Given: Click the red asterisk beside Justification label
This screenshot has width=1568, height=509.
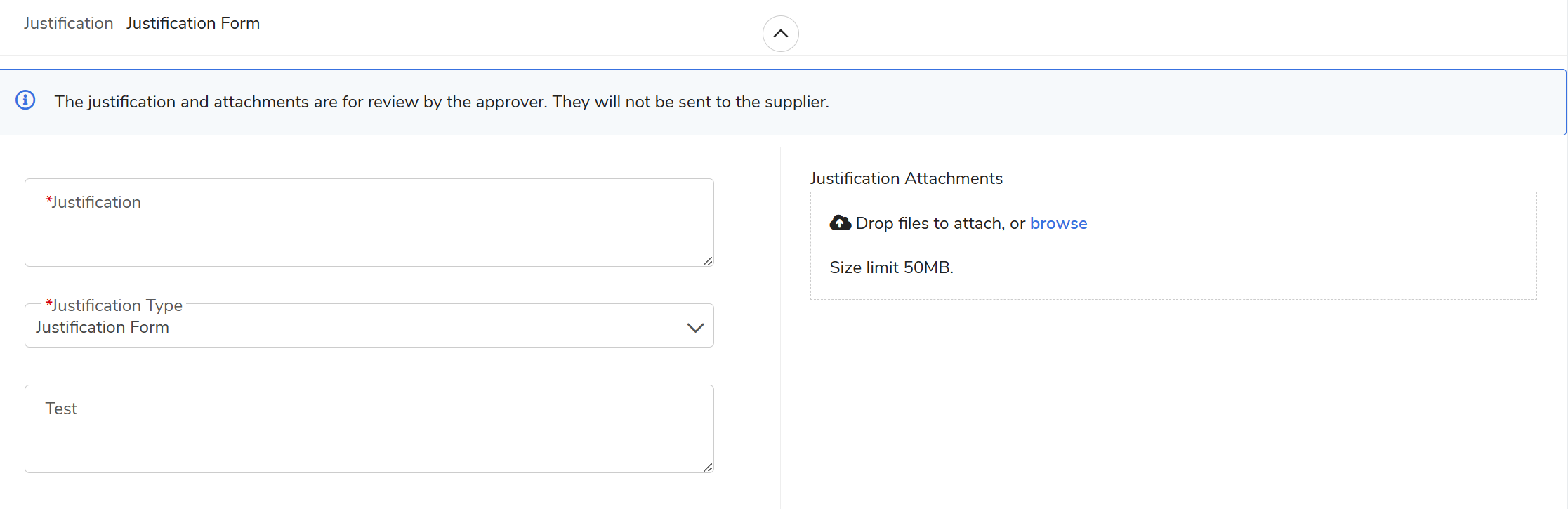Looking at the screenshot, I should 48,201.
